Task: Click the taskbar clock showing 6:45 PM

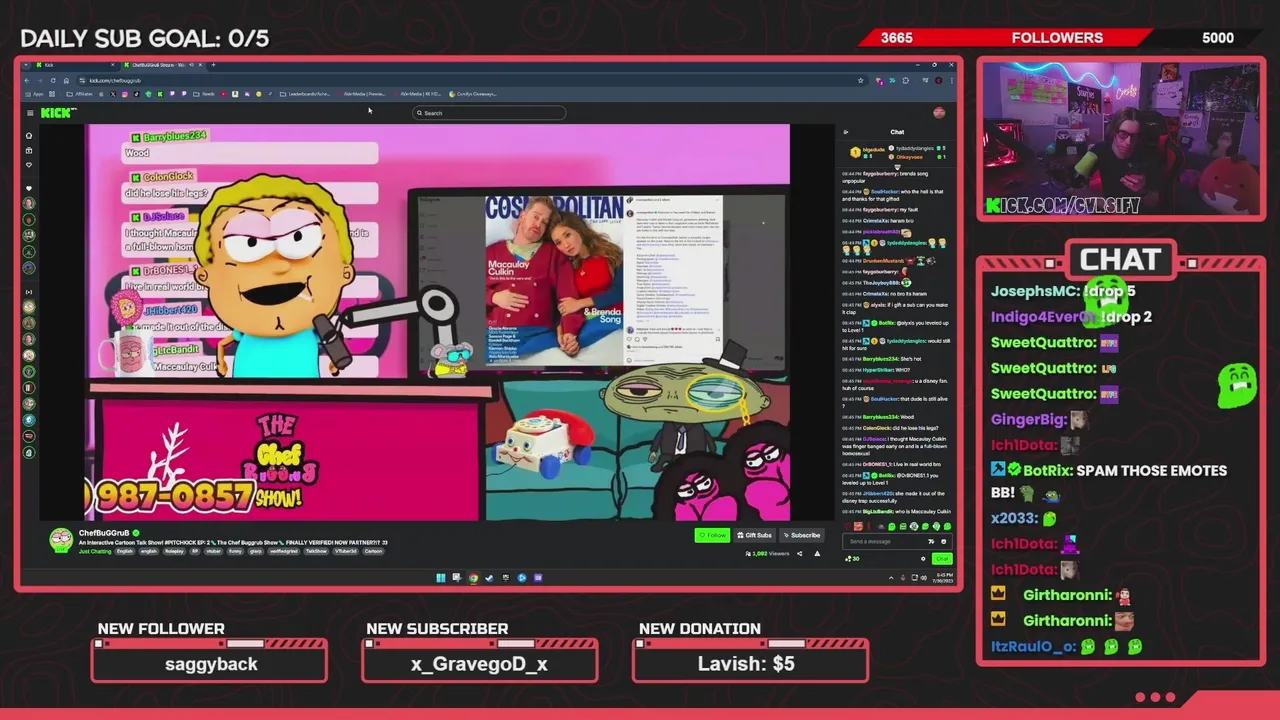Action: click(943, 578)
